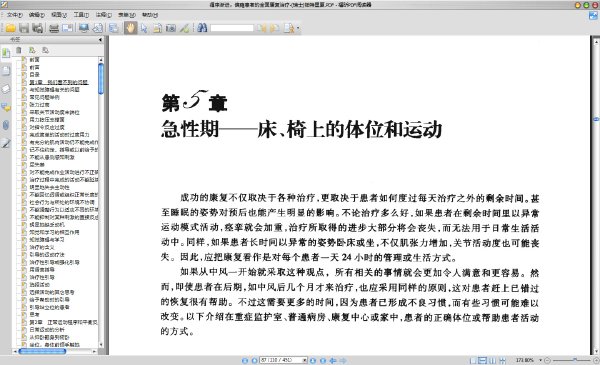Screen dimensions: 600x365
Task: Click the find previous icon beside search box
Action: pos(261,28)
